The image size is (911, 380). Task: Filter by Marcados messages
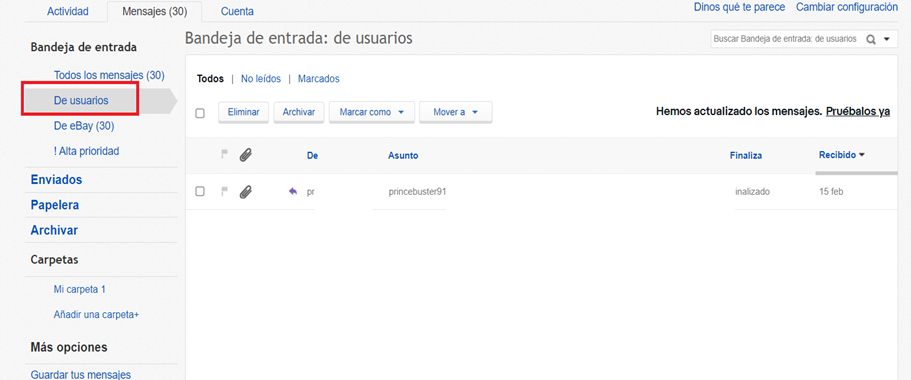tap(319, 78)
